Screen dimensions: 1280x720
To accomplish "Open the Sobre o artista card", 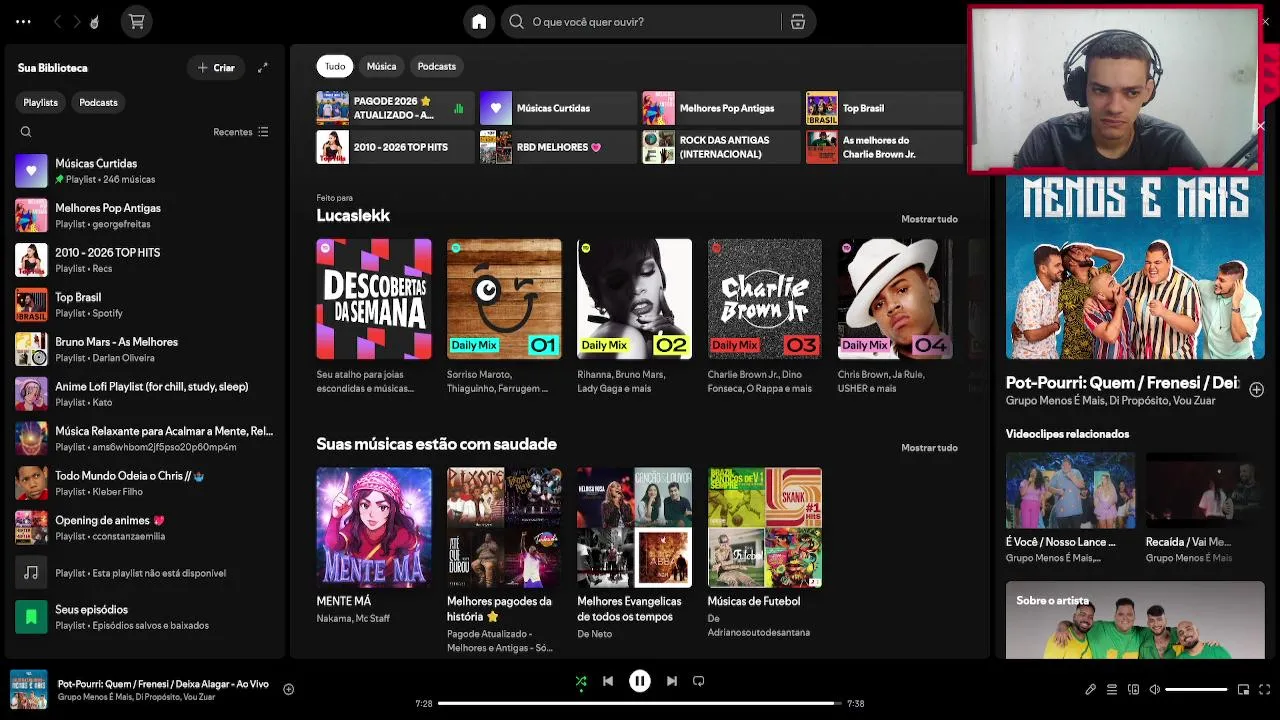I will point(1135,620).
